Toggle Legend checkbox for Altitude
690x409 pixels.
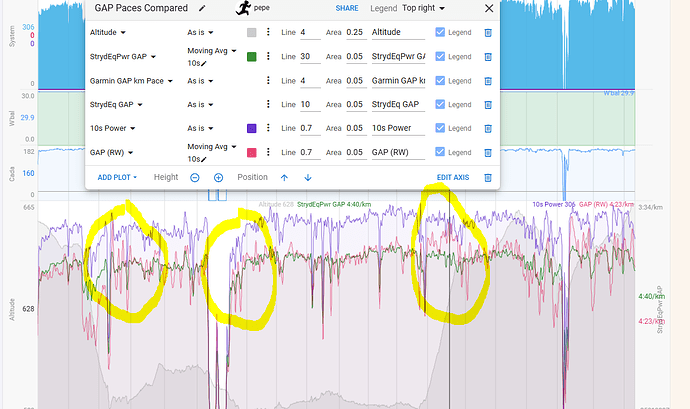[440, 32]
